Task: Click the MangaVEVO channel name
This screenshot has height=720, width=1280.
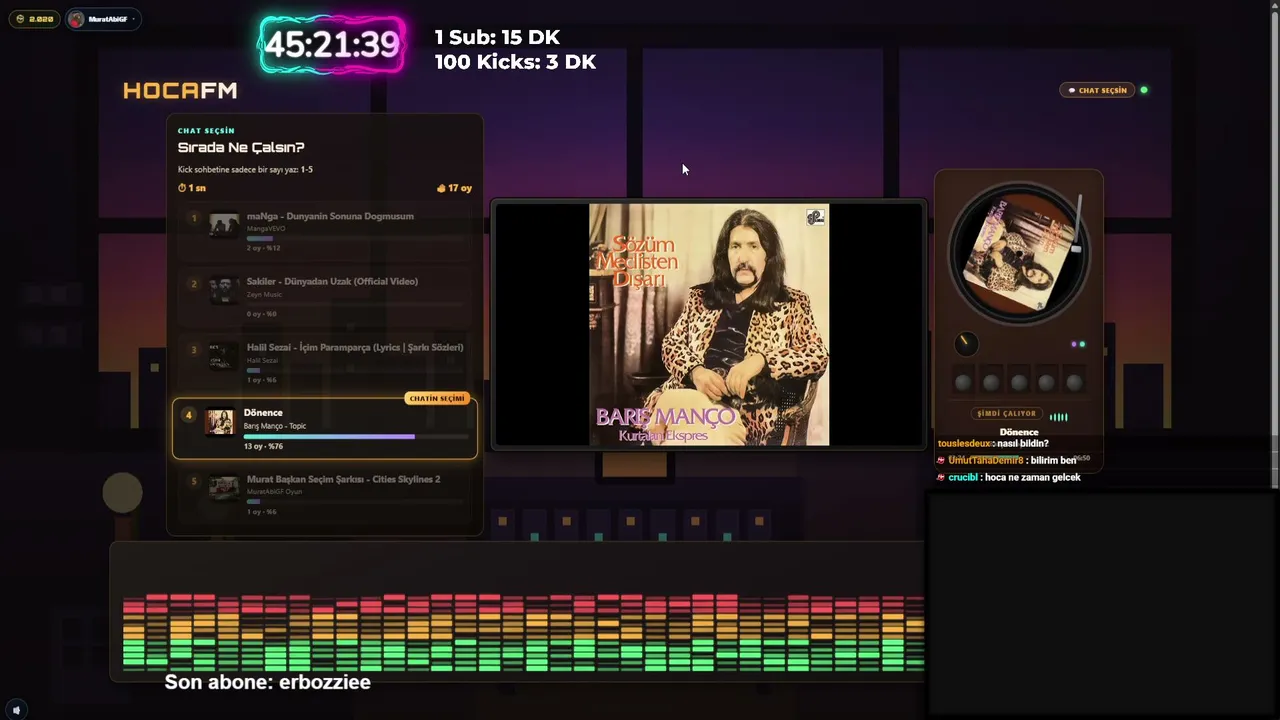Action: 266,229
